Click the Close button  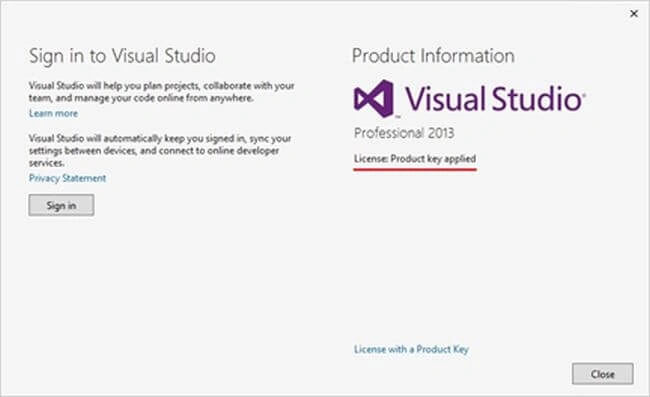603,374
